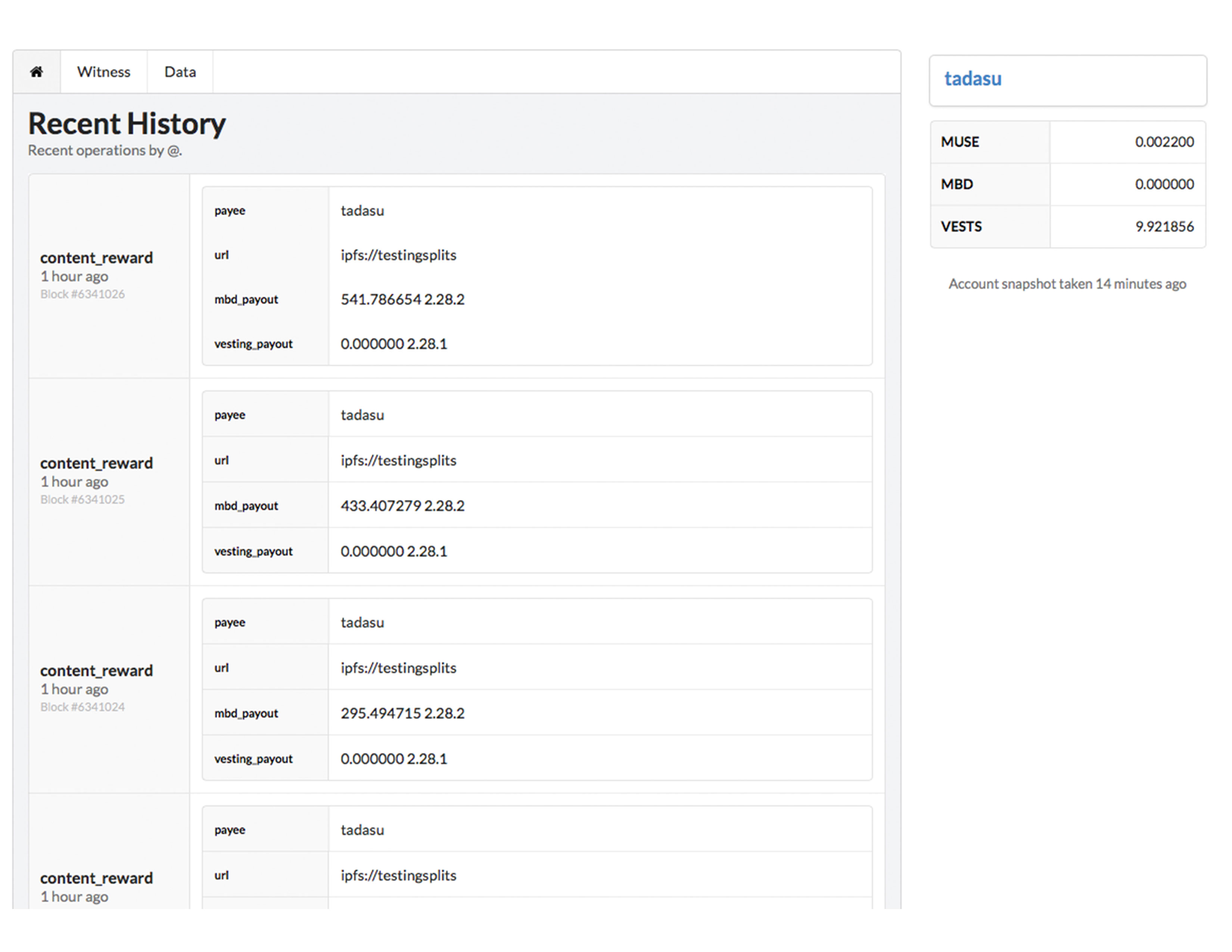
Task: Click the account snapshot timestamp text
Action: click(x=1067, y=284)
